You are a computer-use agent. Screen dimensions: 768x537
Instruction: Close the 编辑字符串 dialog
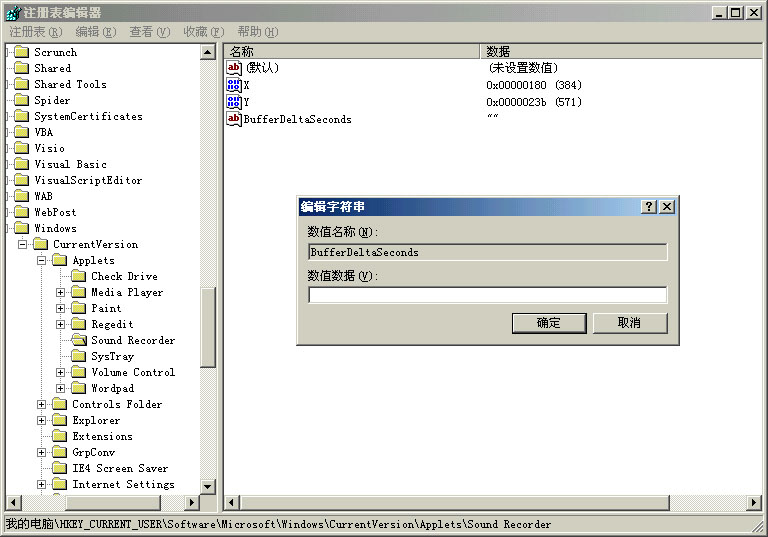[x=667, y=207]
